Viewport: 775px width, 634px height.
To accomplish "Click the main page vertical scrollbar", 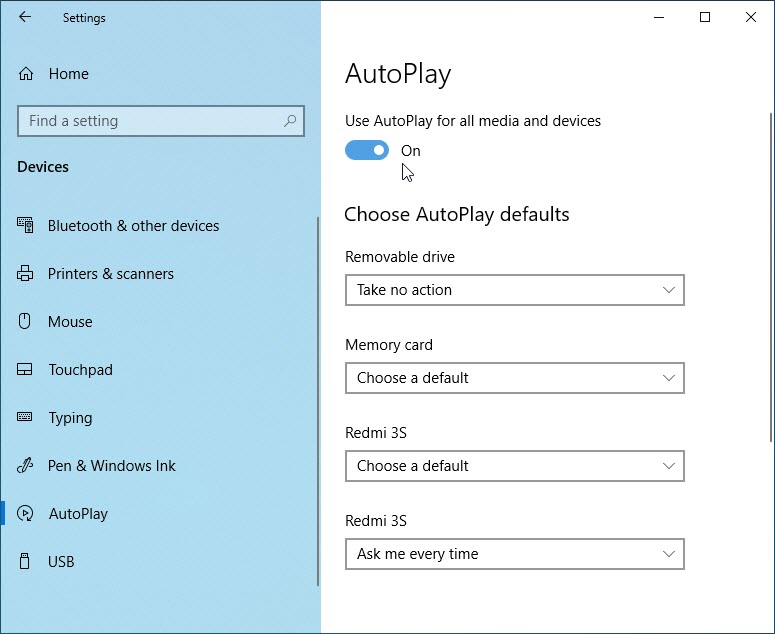I will (x=771, y=277).
